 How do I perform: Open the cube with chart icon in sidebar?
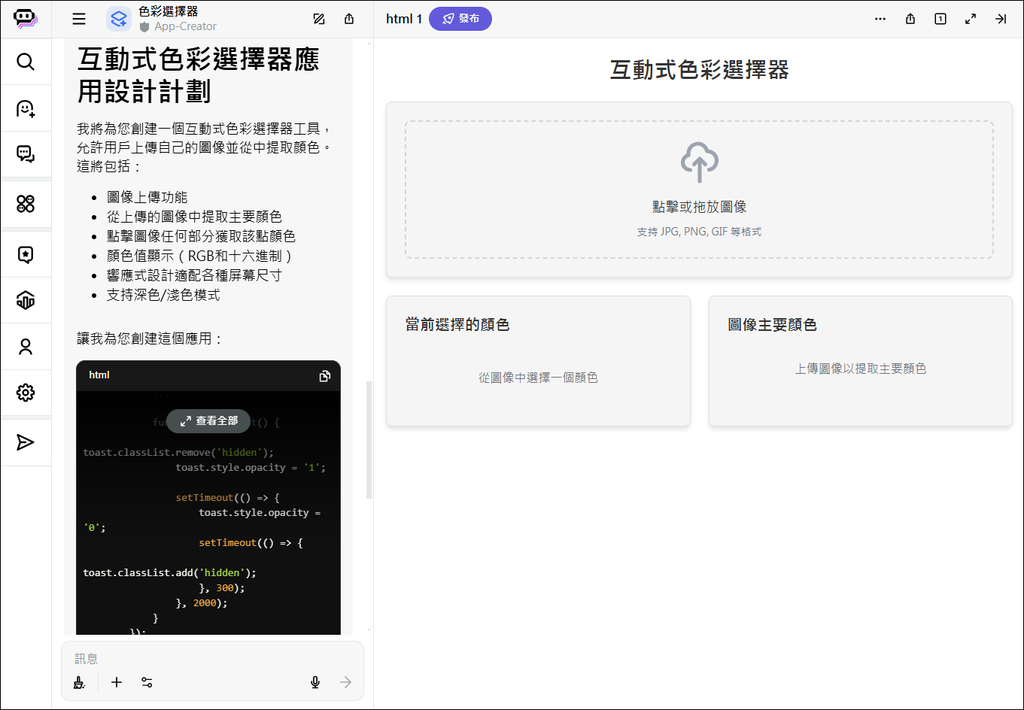(x=25, y=300)
